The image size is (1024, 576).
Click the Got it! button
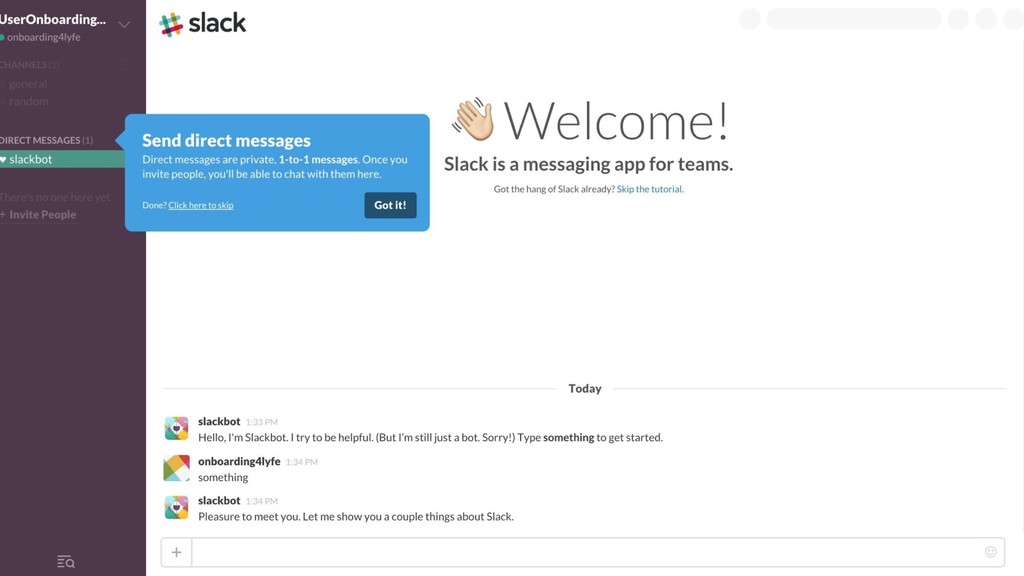pyautogui.click(x=390, y=205)
